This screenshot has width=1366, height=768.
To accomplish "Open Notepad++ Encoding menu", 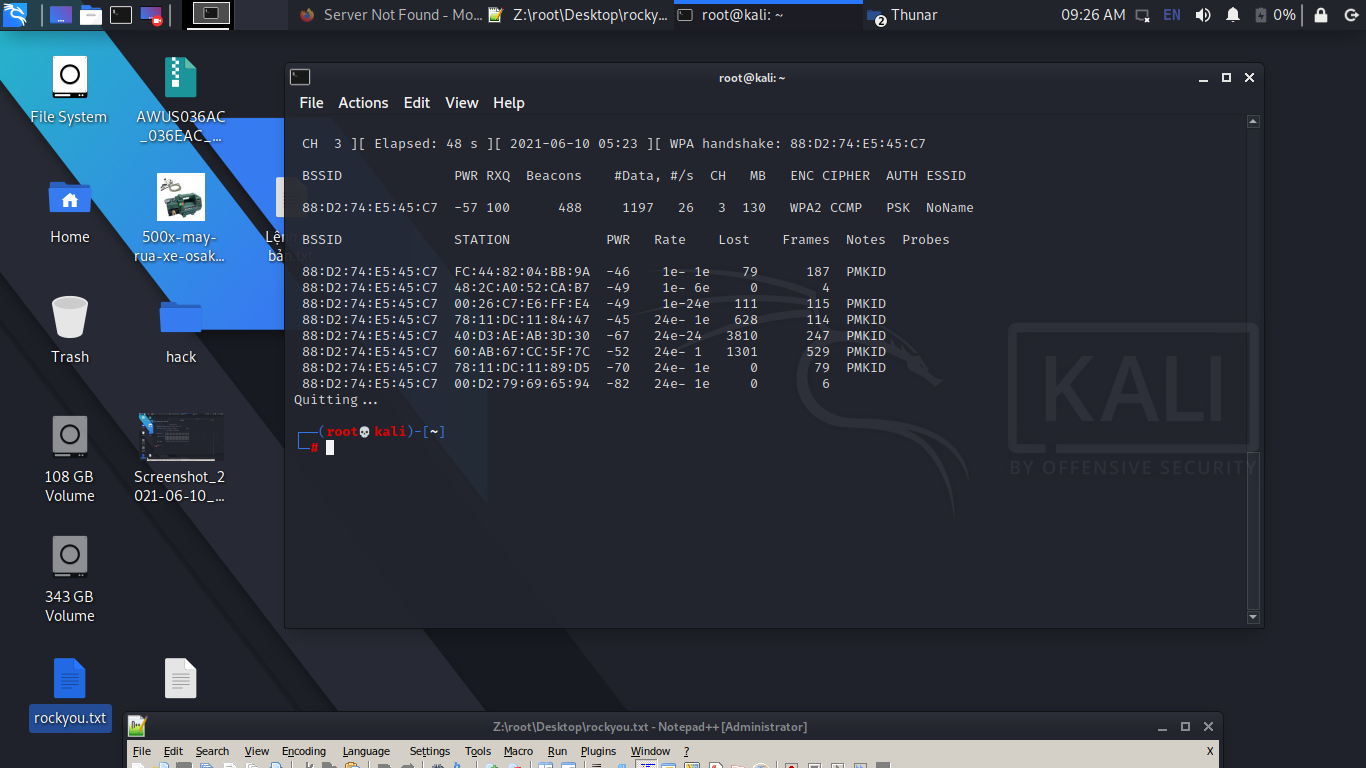I will coord(304,751).
